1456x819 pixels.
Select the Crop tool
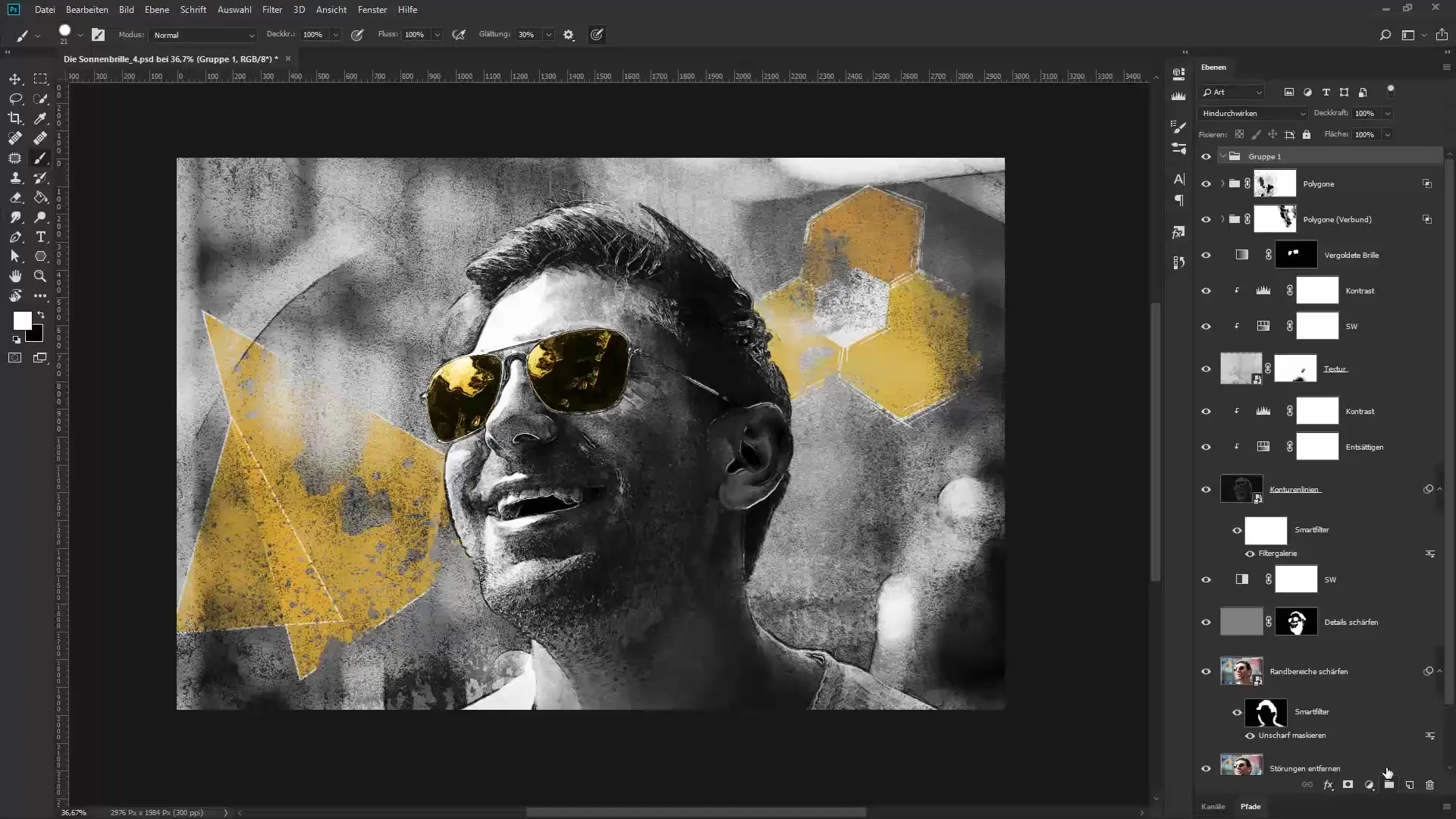point(15,118)
